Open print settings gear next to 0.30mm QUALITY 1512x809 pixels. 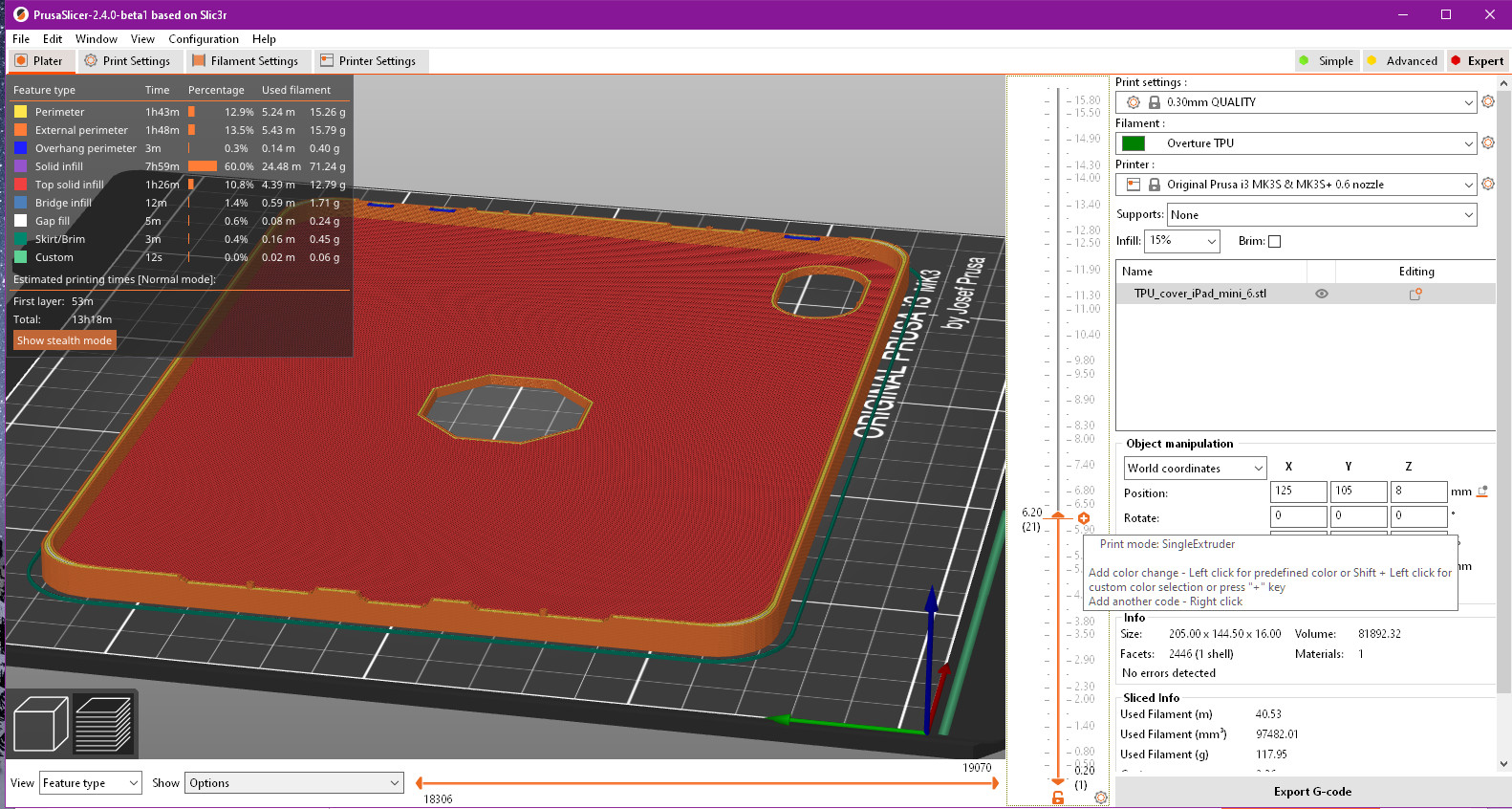[1488, 101]
